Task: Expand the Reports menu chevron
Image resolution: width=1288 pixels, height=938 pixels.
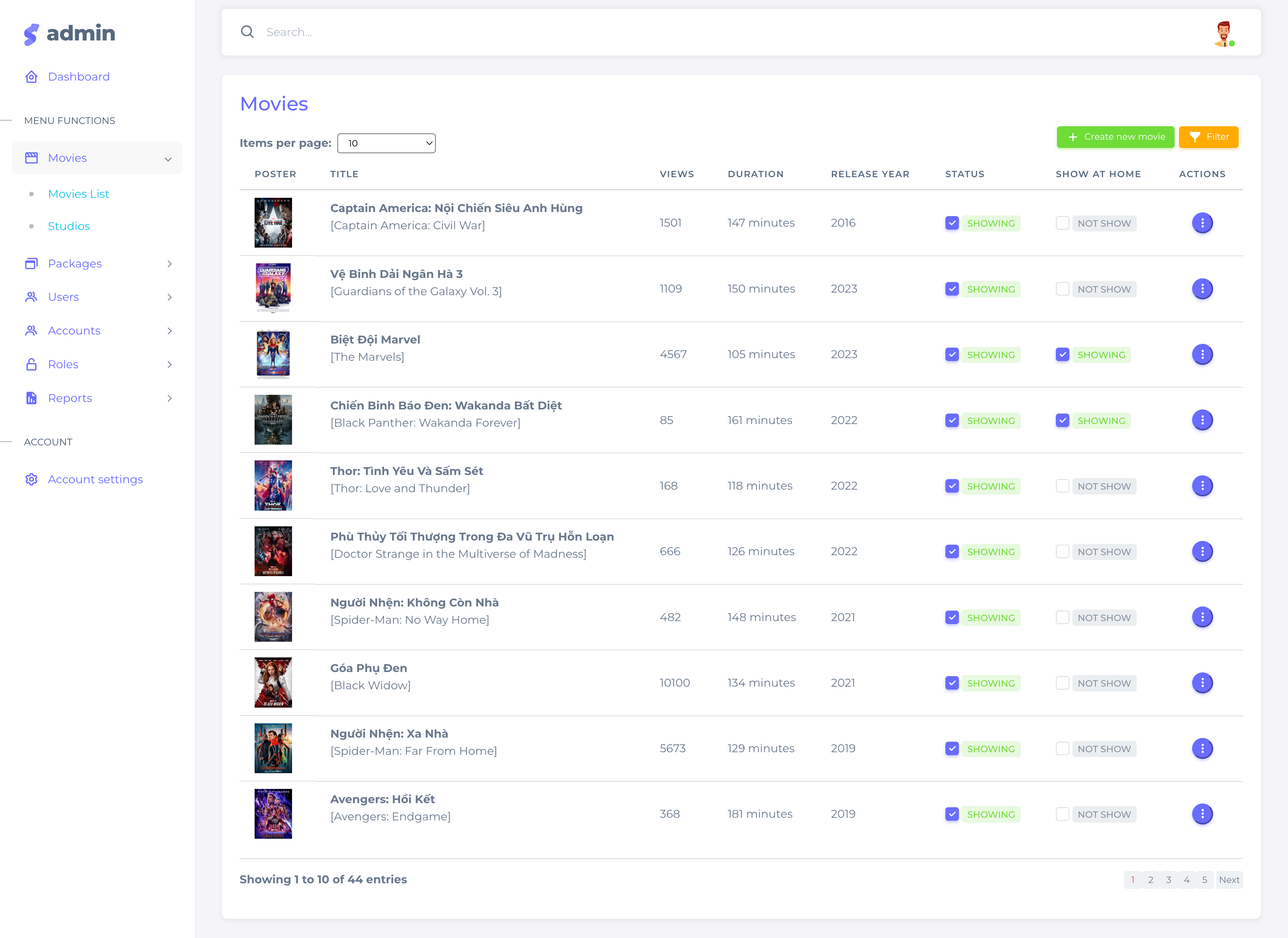Action: pos(169,398)
